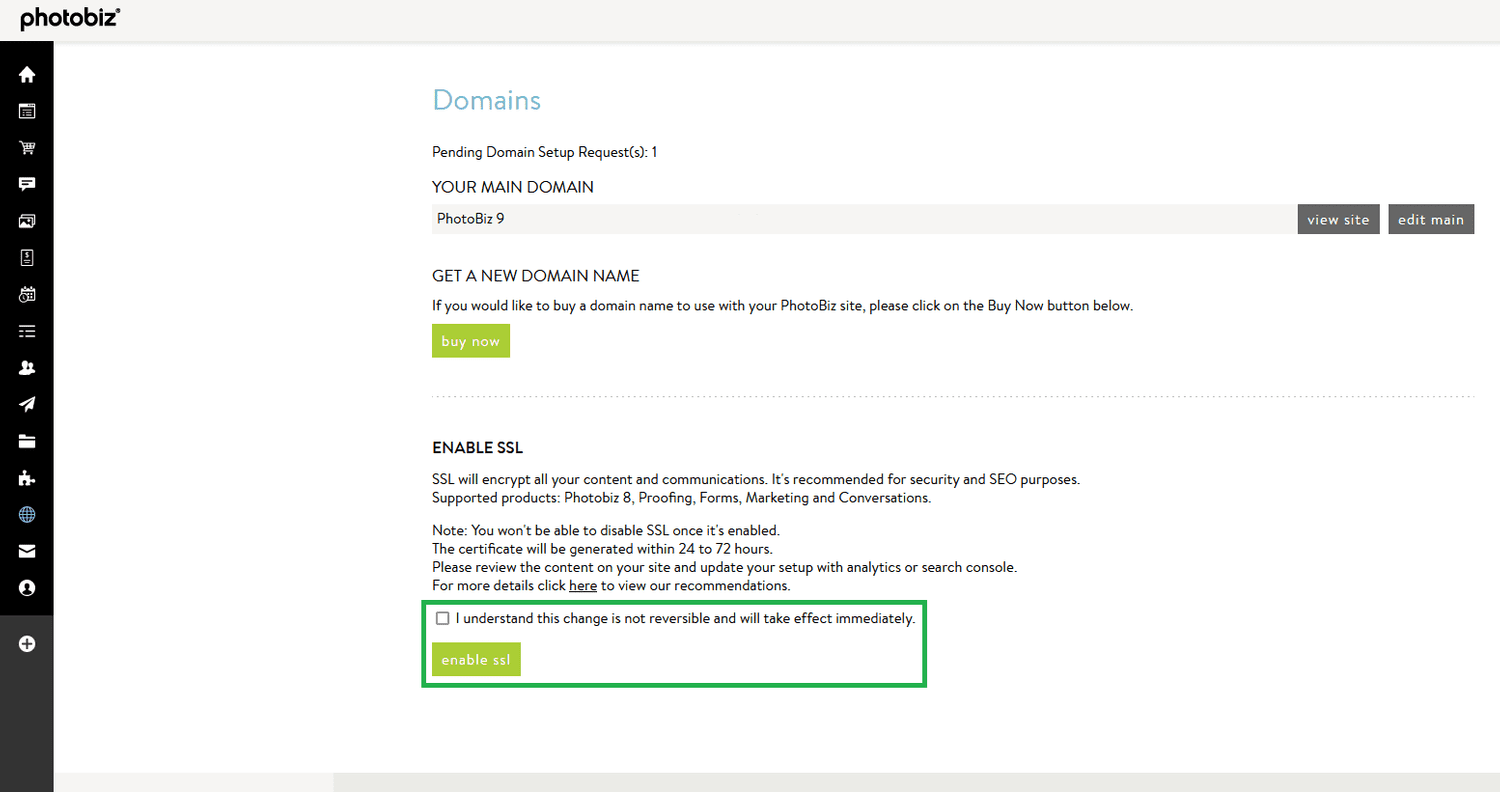Image resolution: width=1500 pixels, height=792 pixels.
Task: Click the plus icon to add new
Action: (x=26, y=644)
